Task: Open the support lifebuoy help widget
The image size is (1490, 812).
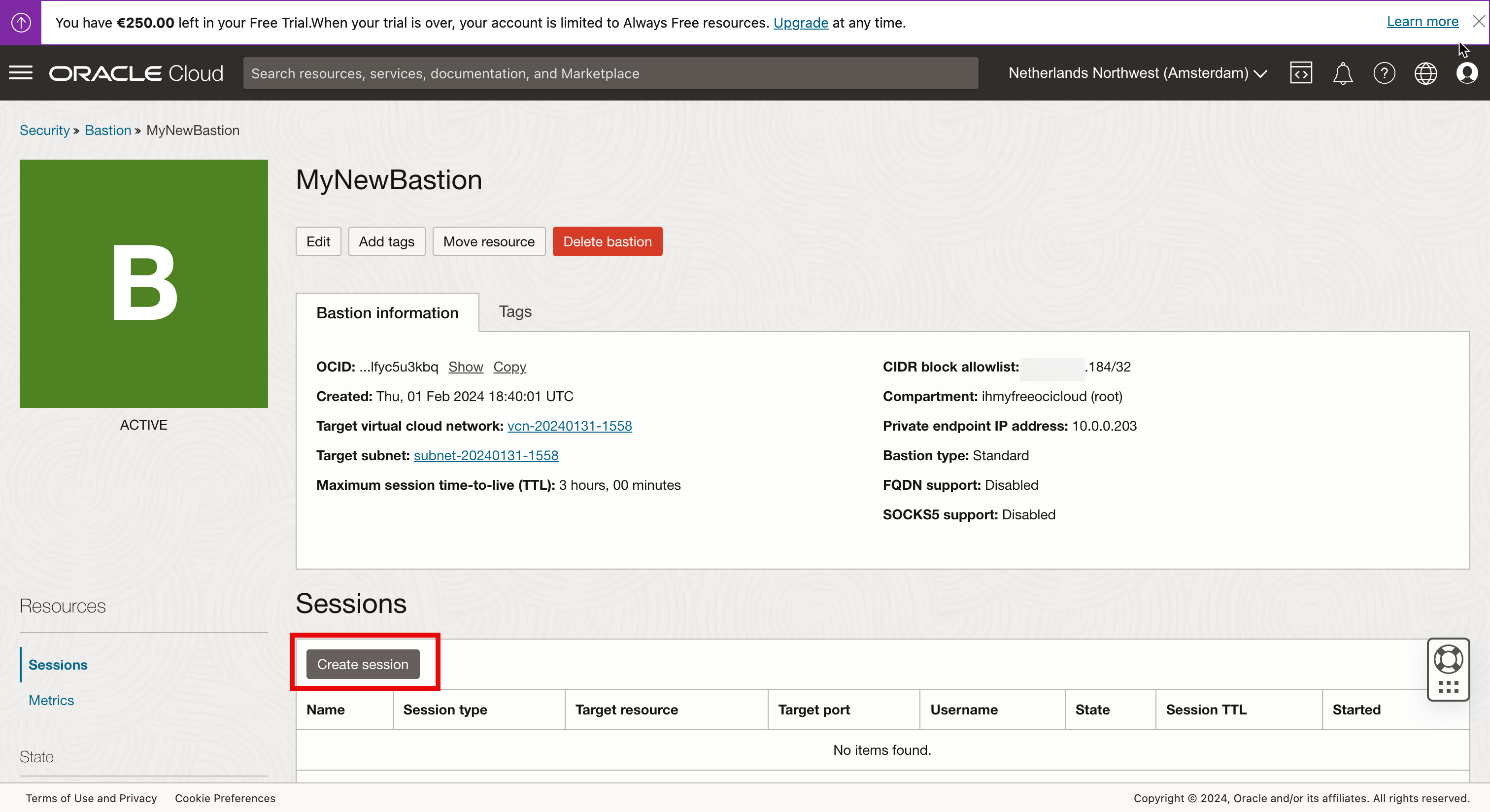Action: click(1448, 659)
